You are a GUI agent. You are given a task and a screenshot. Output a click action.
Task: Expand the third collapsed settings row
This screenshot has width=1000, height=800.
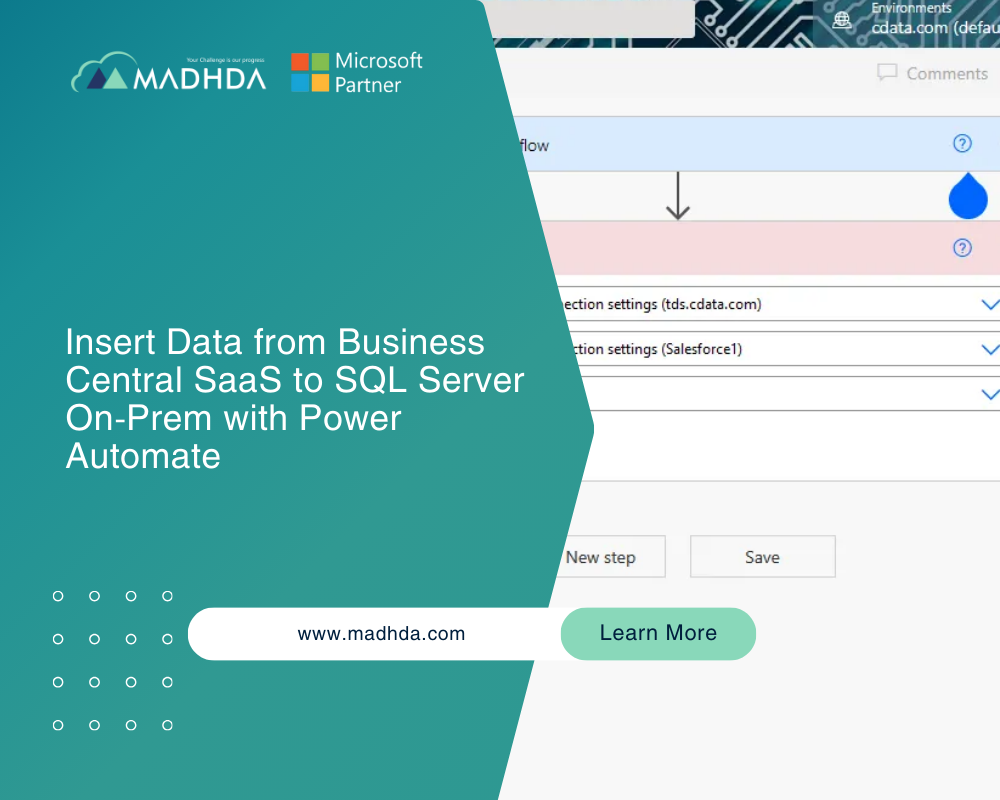[x=990, y=394]
